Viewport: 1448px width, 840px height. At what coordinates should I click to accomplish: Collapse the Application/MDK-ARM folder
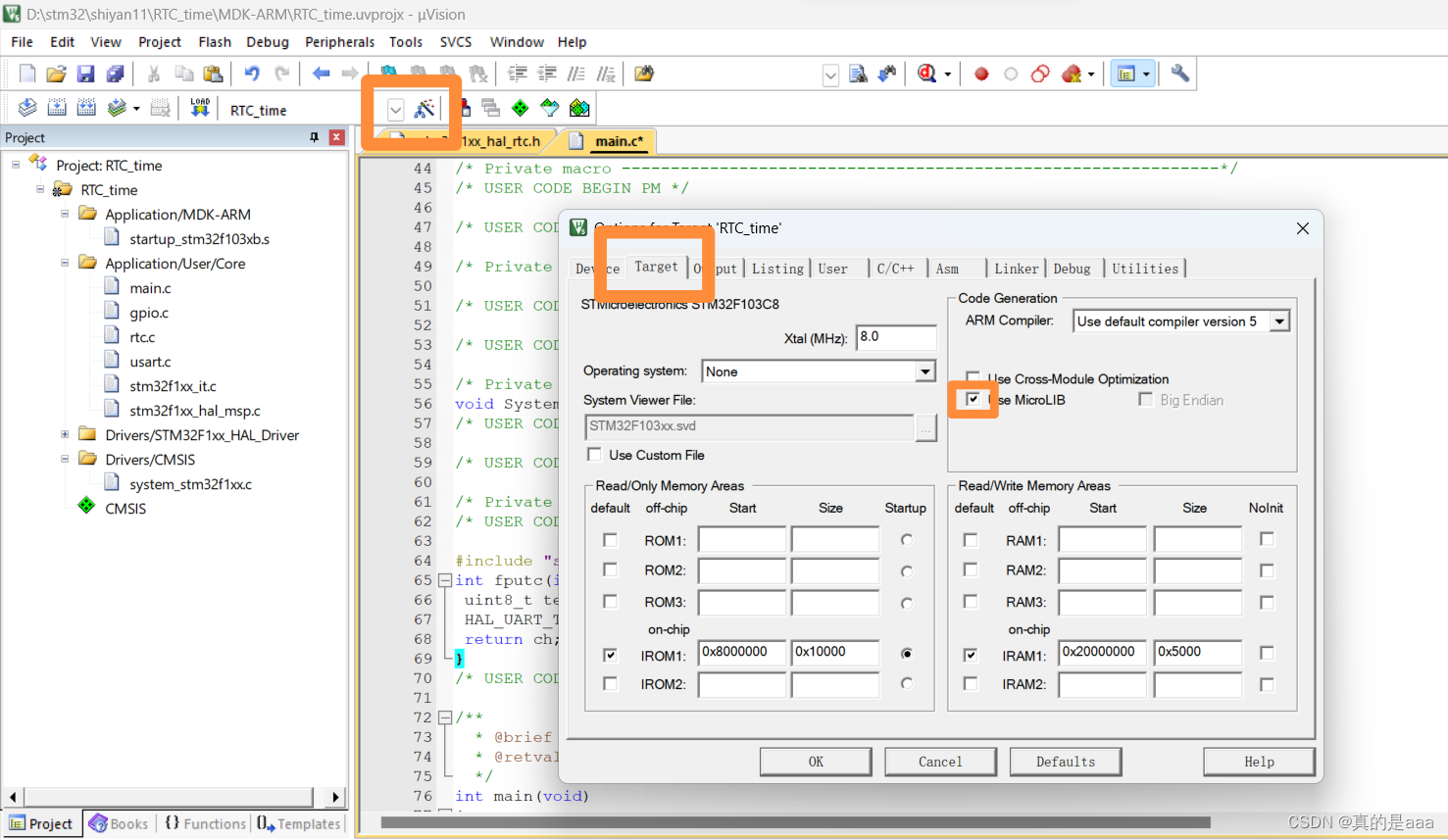65,214
